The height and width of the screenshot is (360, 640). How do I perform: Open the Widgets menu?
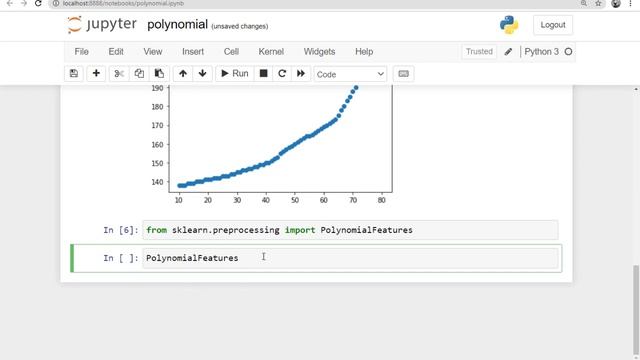click(319, 51)
